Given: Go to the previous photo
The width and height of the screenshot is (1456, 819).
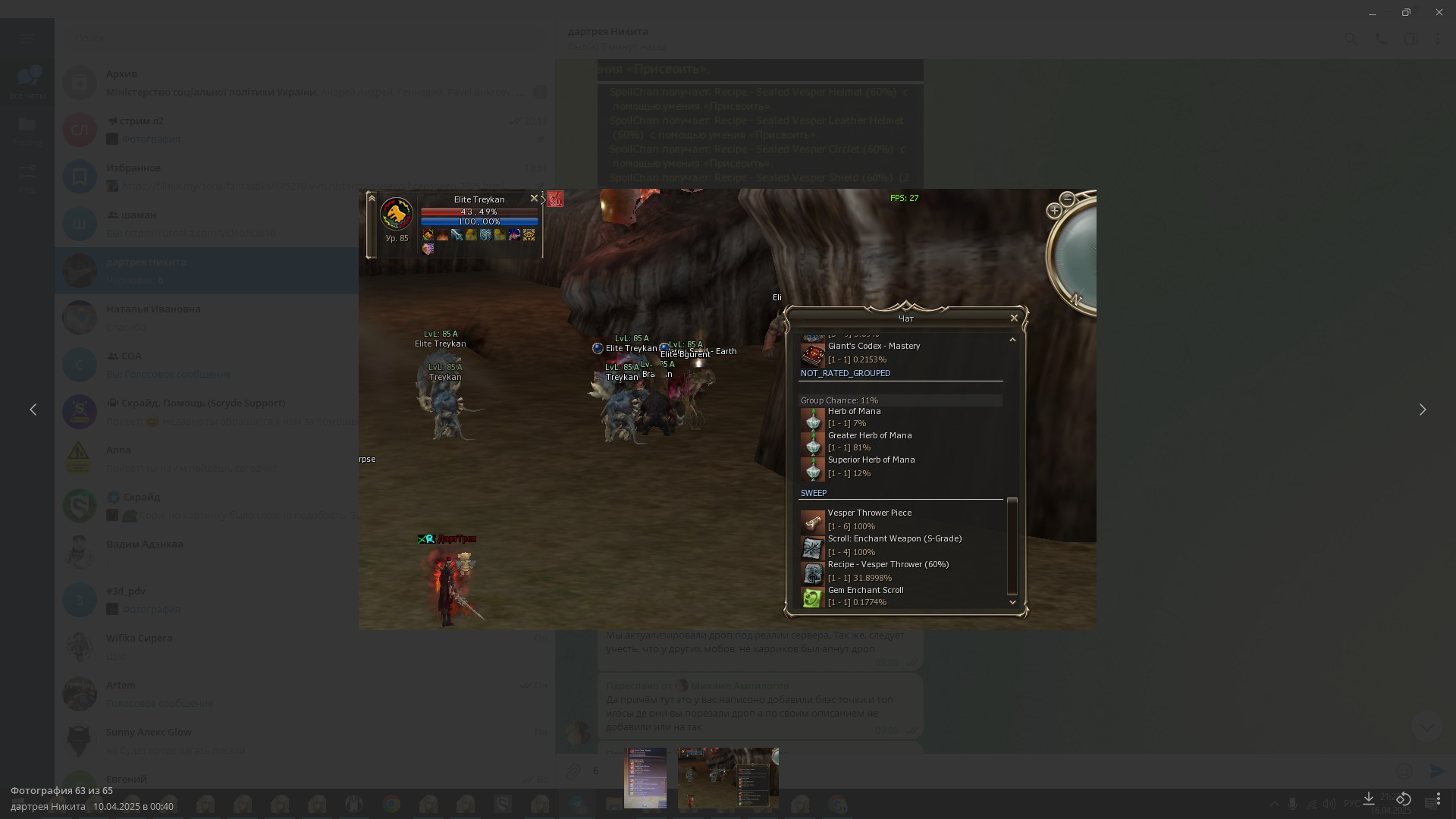Looking at the screenshot, I should tap(33, 409).
